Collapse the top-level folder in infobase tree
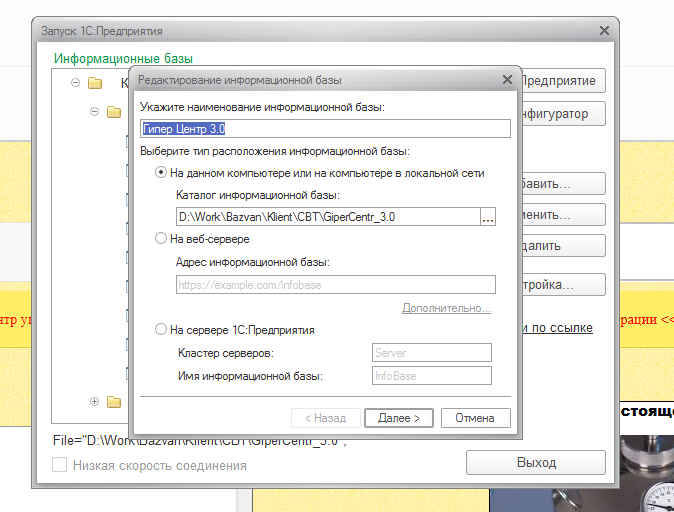Image resolution: width=674 pixels, height=512 pixels. 75,82
